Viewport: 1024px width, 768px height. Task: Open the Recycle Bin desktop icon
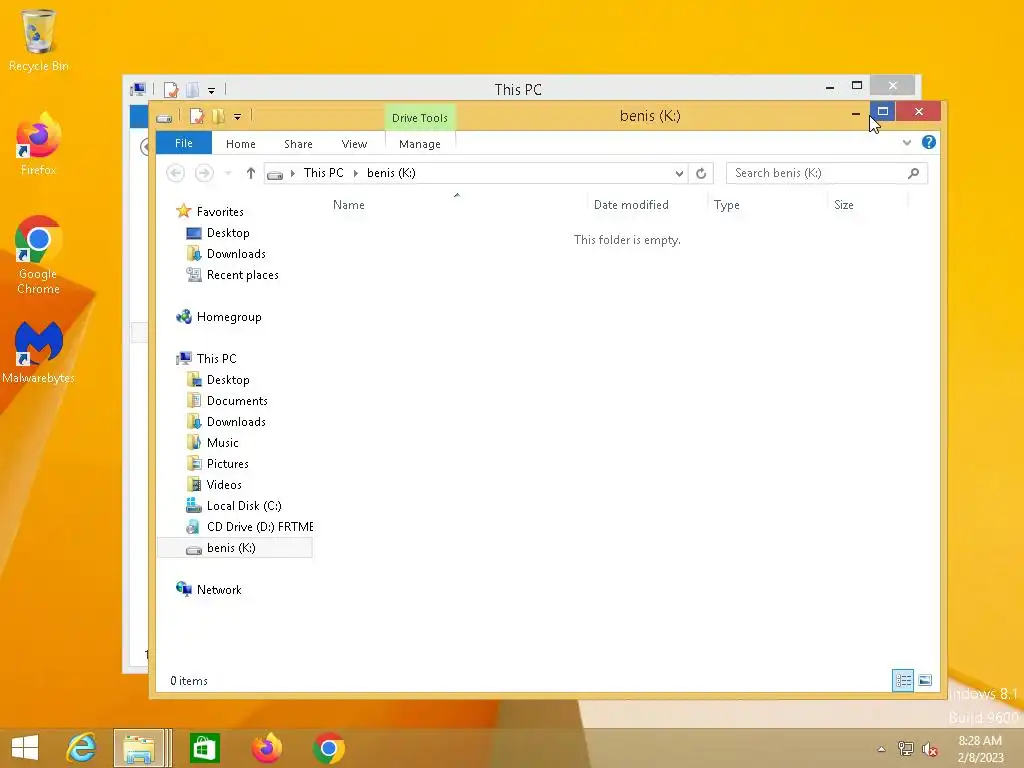[x=39, y=40]
